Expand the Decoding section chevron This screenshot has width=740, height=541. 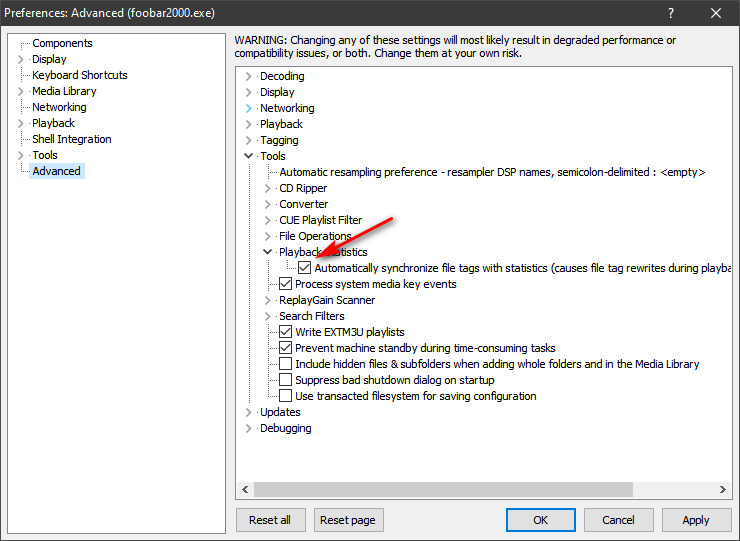(x=248, y=76)
